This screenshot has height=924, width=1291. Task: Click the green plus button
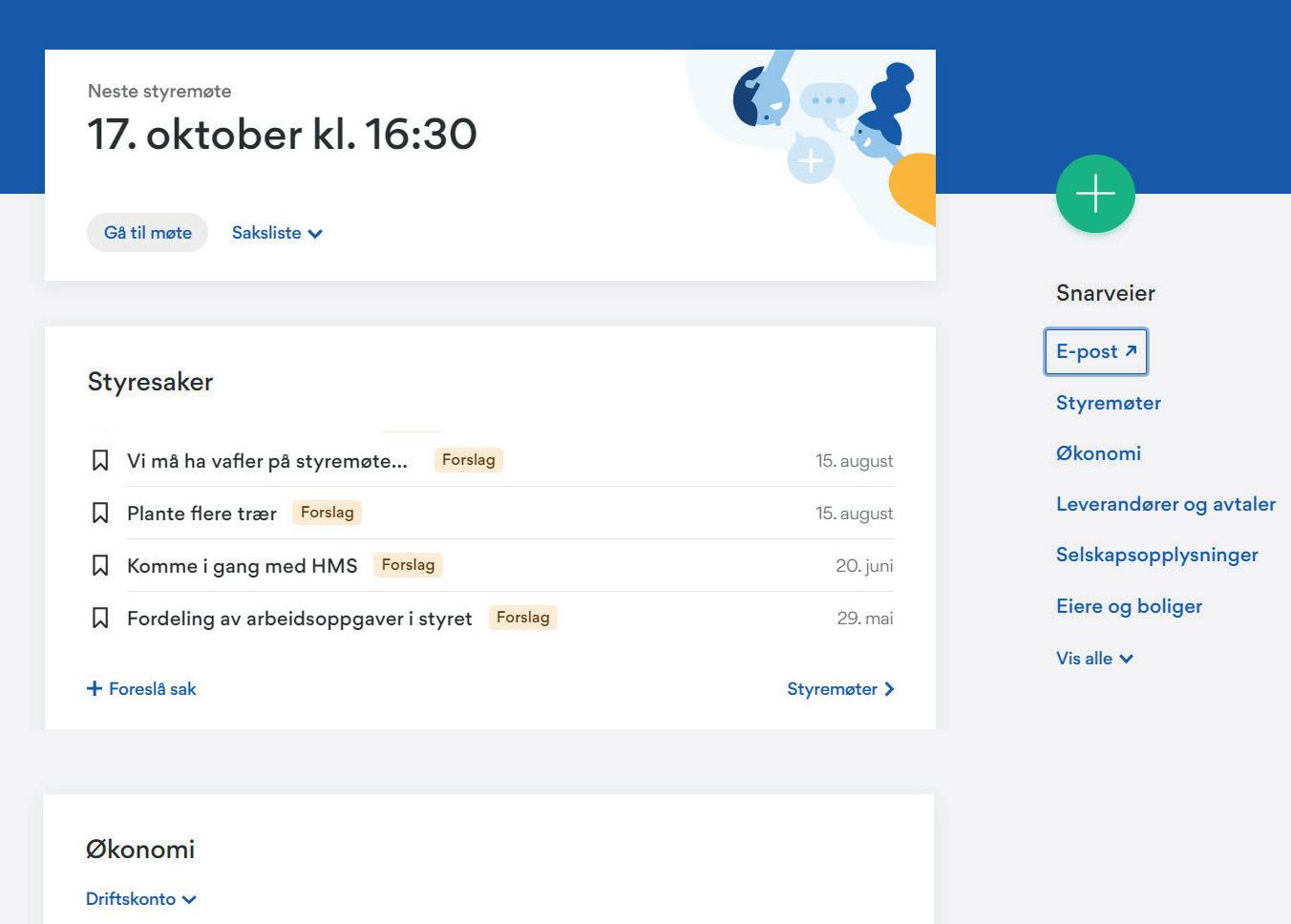coord(1095,194)
